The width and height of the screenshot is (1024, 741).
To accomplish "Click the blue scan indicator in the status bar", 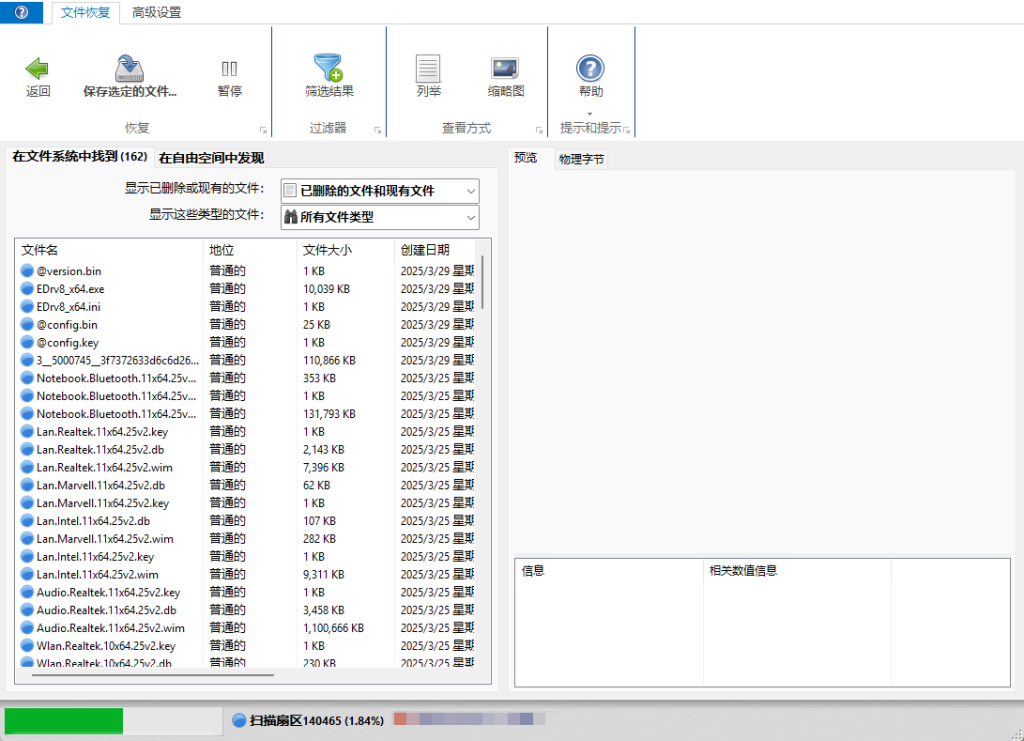I will click(x=239, y=720).
